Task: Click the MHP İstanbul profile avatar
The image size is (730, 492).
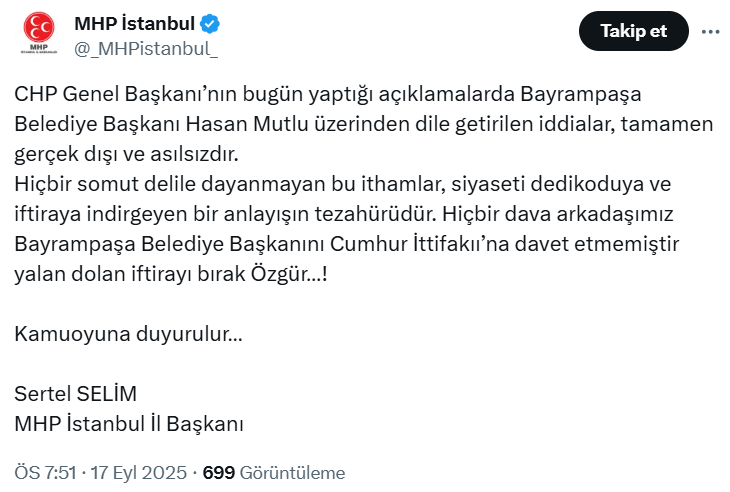Action: (40, 36)
